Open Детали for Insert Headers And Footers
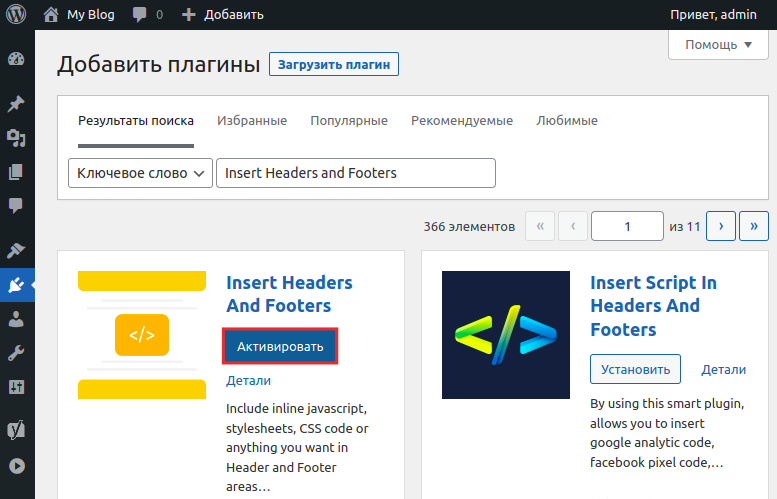Screen dimensions: 777x499 248,381
